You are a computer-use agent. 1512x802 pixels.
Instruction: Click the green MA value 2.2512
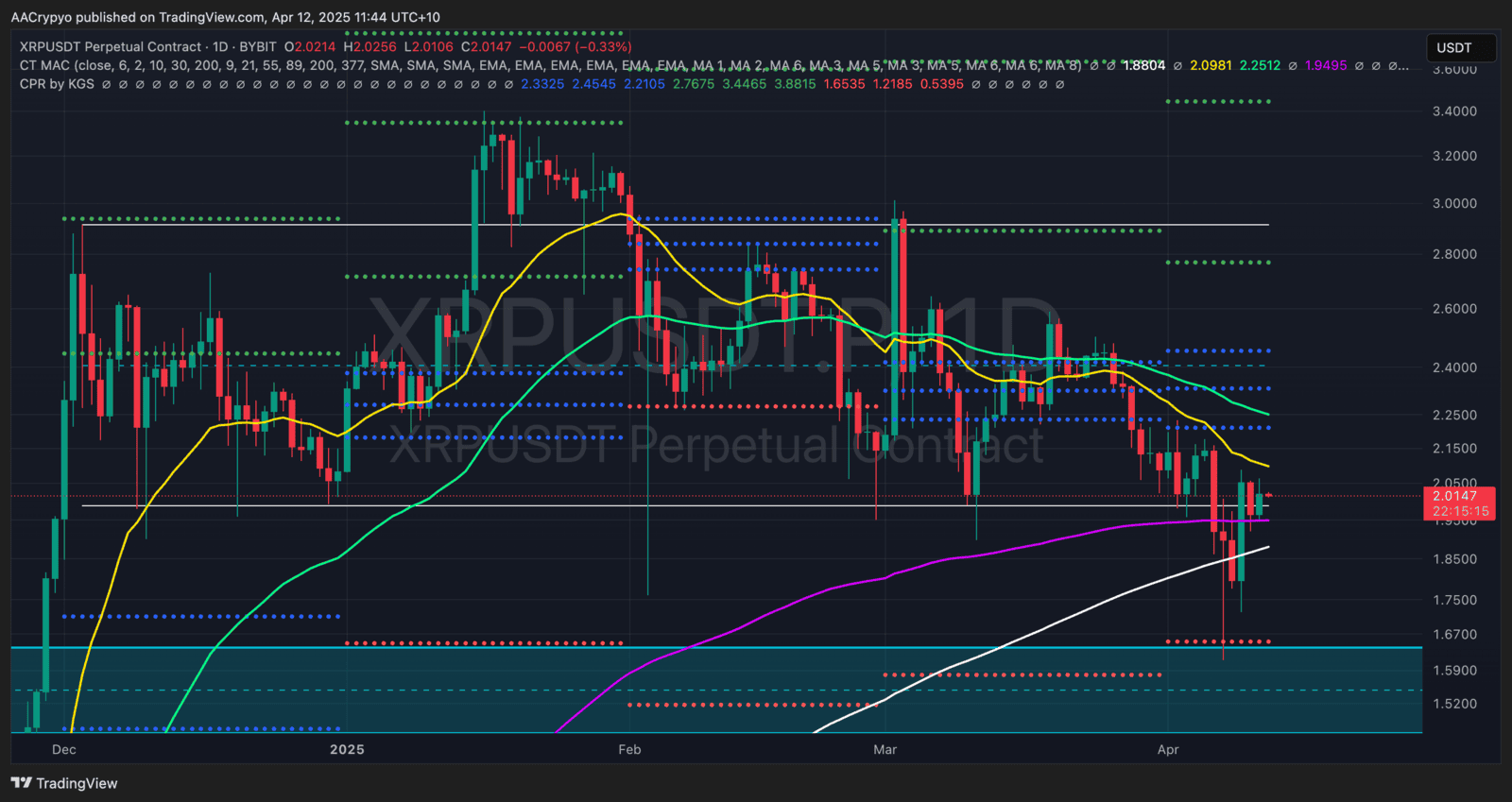click(1260, 65)
